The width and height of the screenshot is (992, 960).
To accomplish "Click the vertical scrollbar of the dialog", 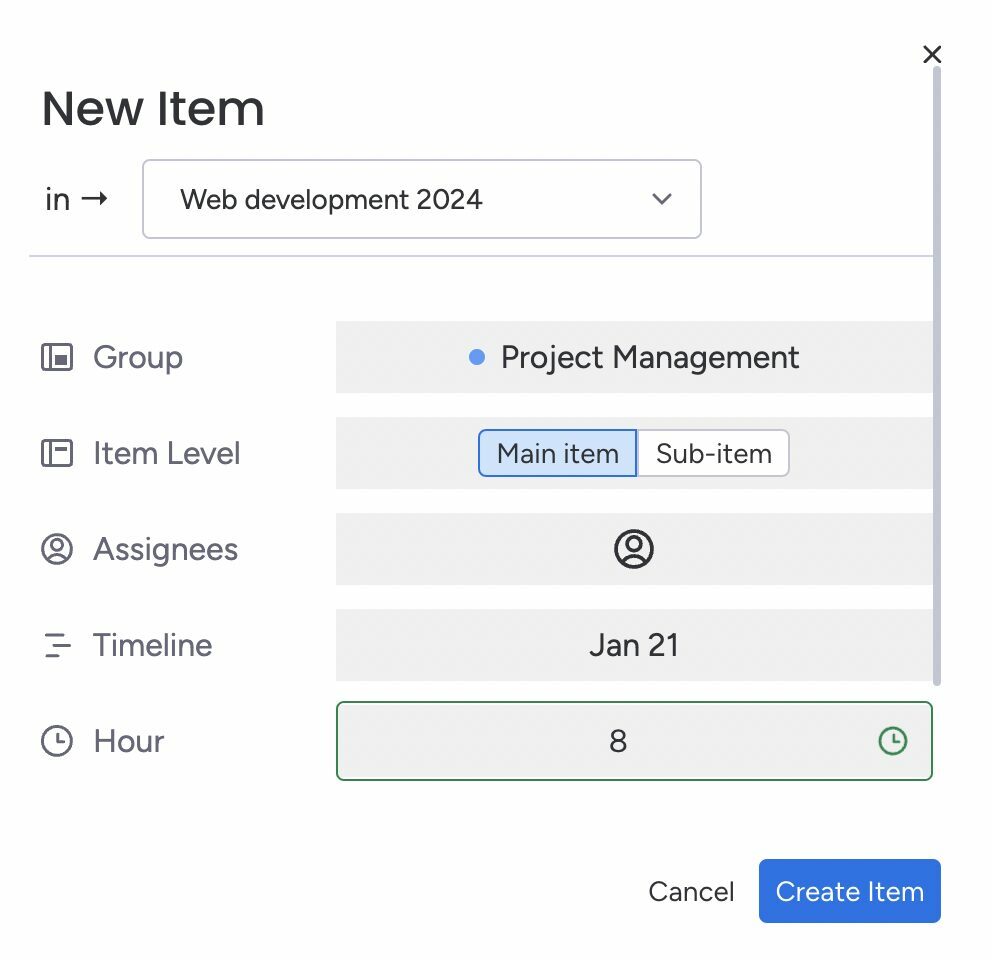I will [937, 375].
